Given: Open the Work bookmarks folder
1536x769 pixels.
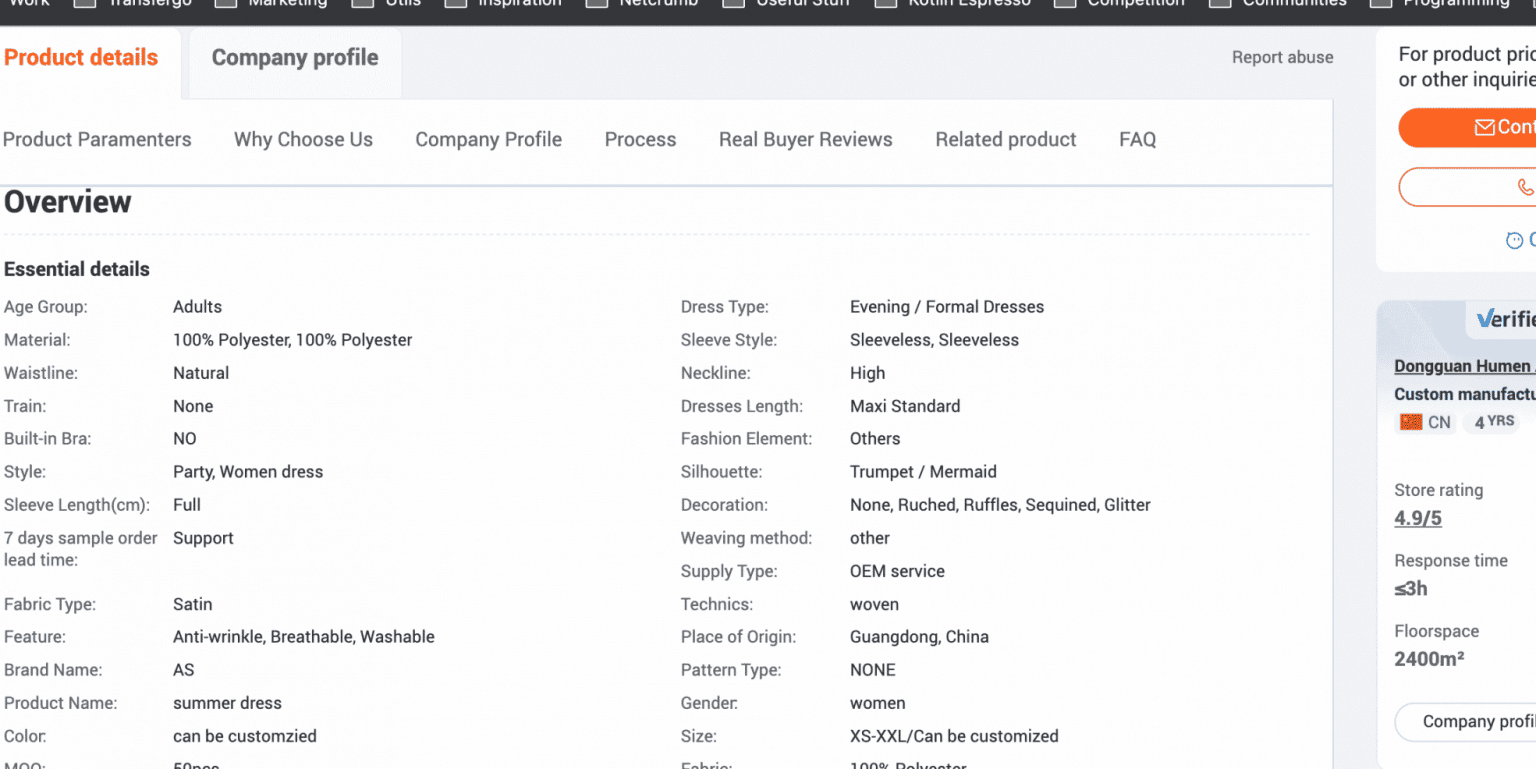Looking at the screenshot, I should 28,4.
